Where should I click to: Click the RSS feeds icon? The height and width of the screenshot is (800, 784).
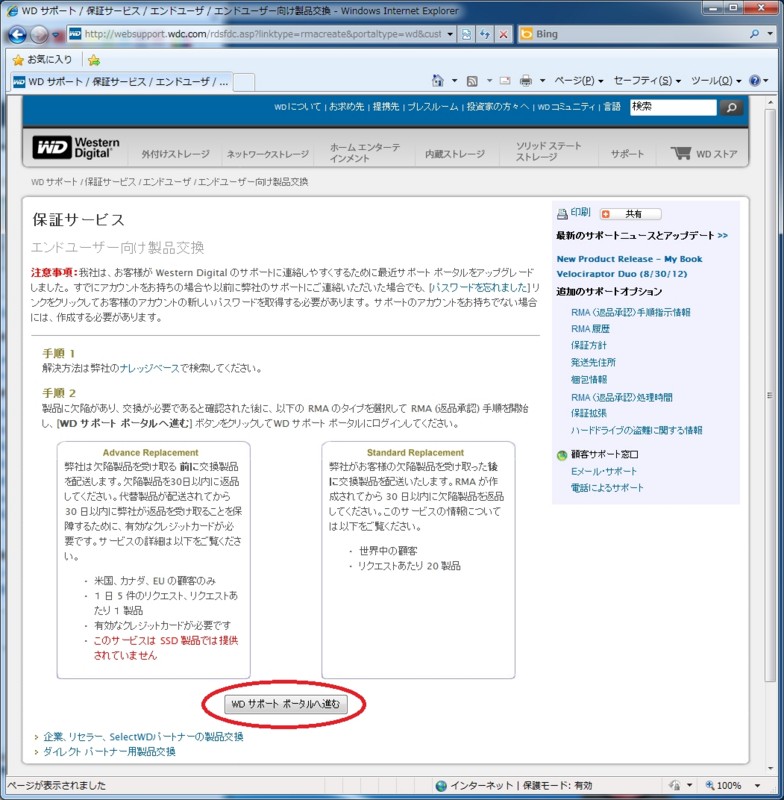(x=472, y=81)
